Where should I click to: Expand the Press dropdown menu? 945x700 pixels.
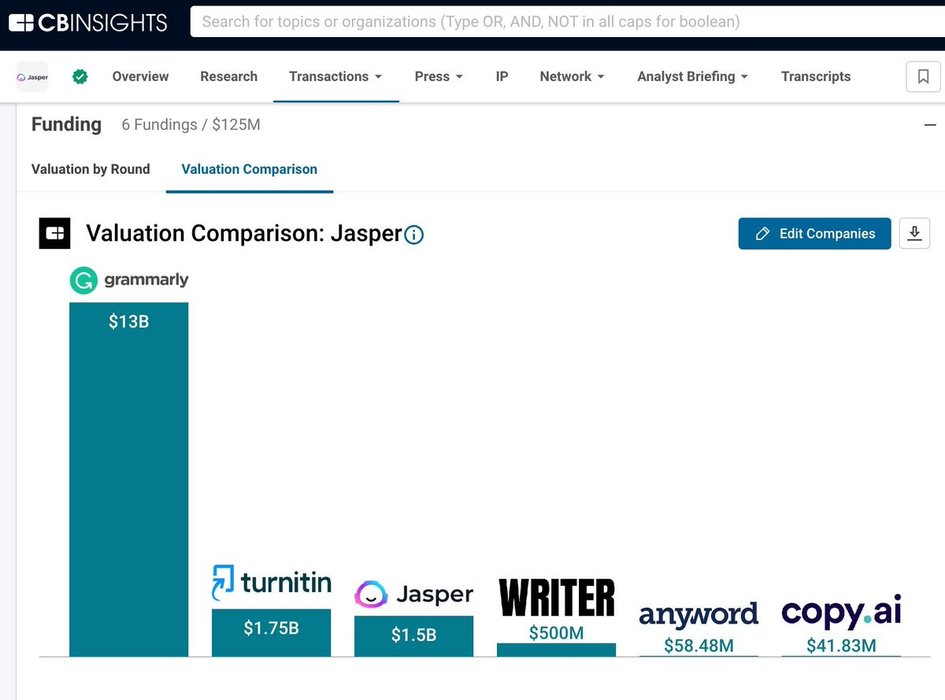(x=439, y=77)
